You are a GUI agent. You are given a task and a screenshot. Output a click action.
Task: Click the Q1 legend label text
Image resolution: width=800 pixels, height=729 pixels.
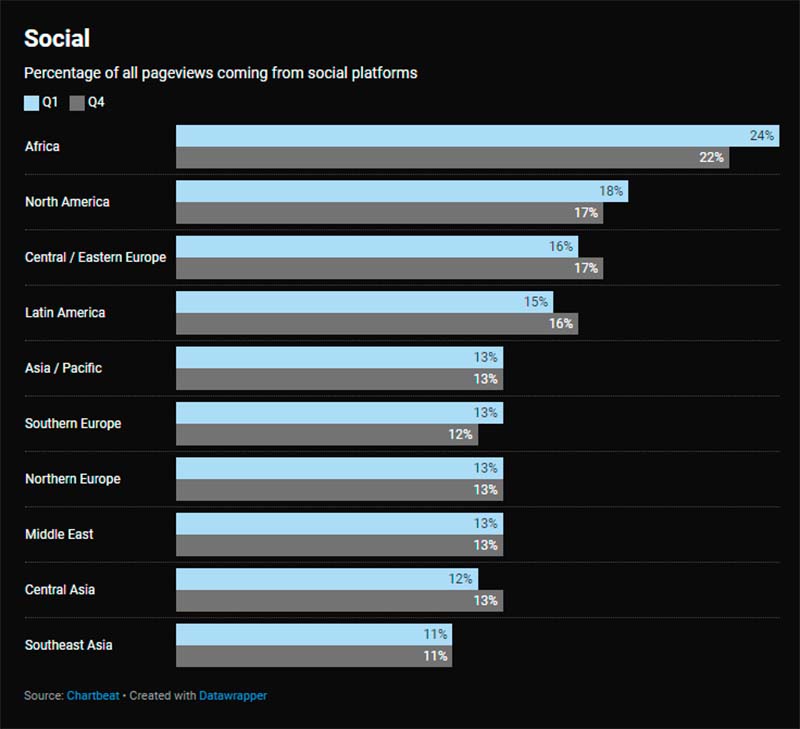click(50, 102)
